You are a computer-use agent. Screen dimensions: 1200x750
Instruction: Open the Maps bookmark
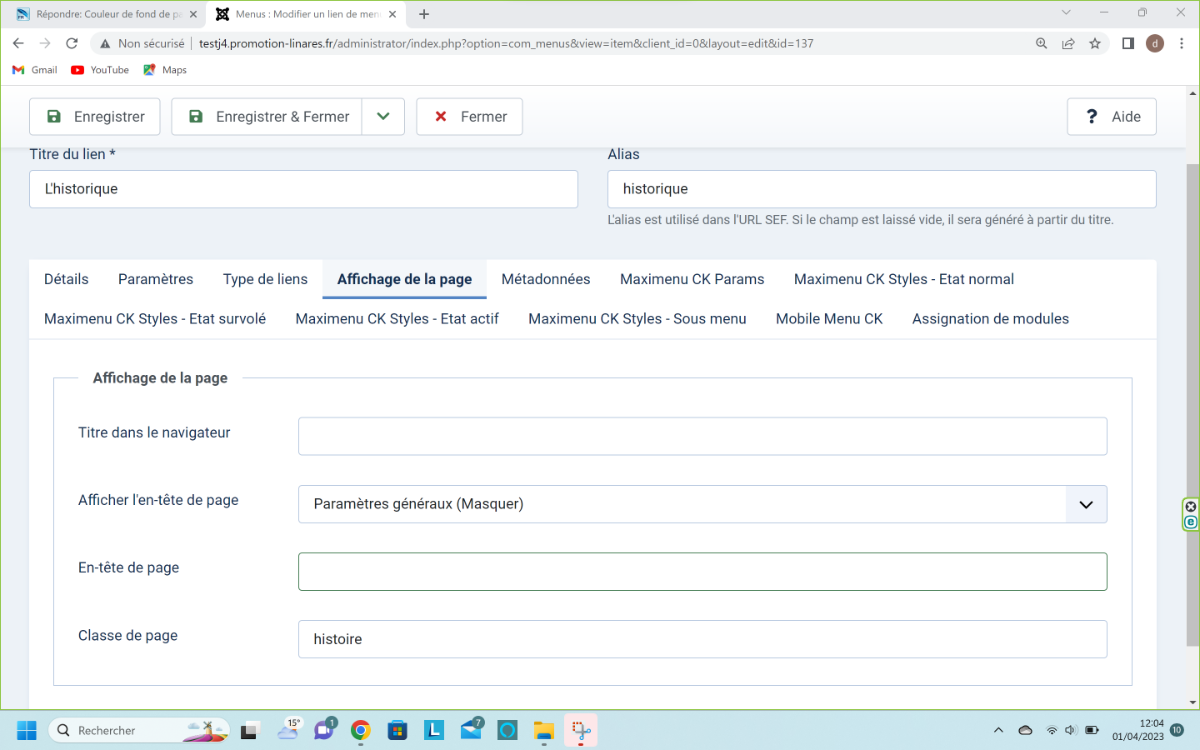[165, 70]
